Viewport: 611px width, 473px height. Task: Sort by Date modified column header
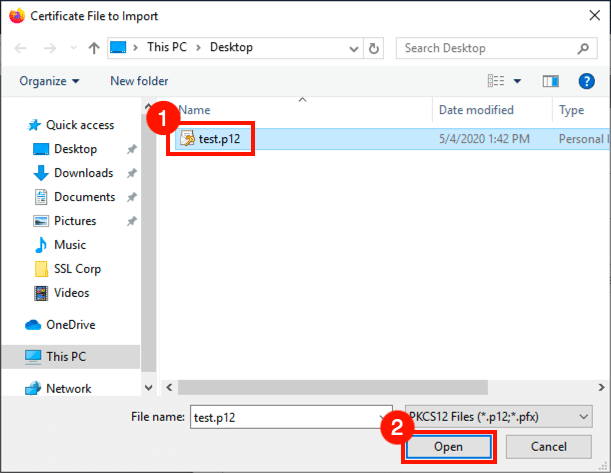476,110
